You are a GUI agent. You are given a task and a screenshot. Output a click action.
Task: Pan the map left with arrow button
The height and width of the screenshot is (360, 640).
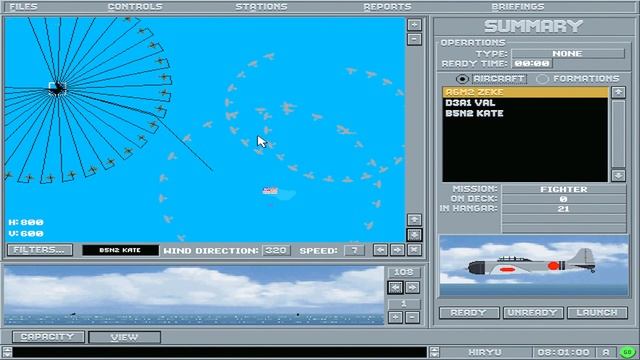pos(380,250)
